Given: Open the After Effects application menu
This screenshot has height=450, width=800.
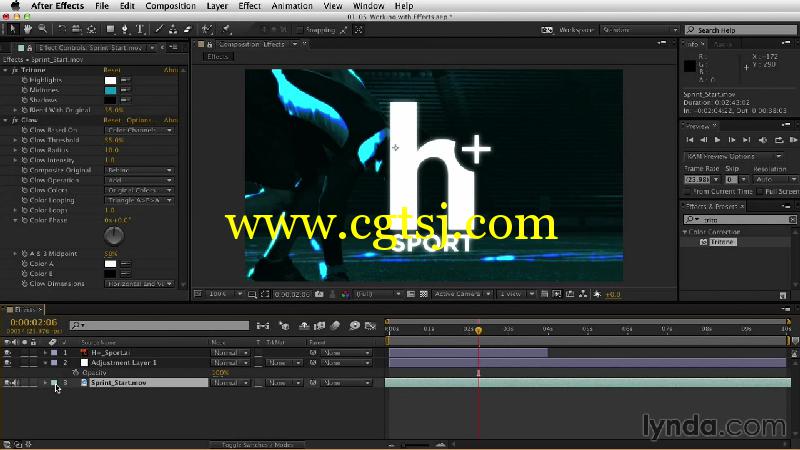Looking at the screenshot, I should 57,6.
